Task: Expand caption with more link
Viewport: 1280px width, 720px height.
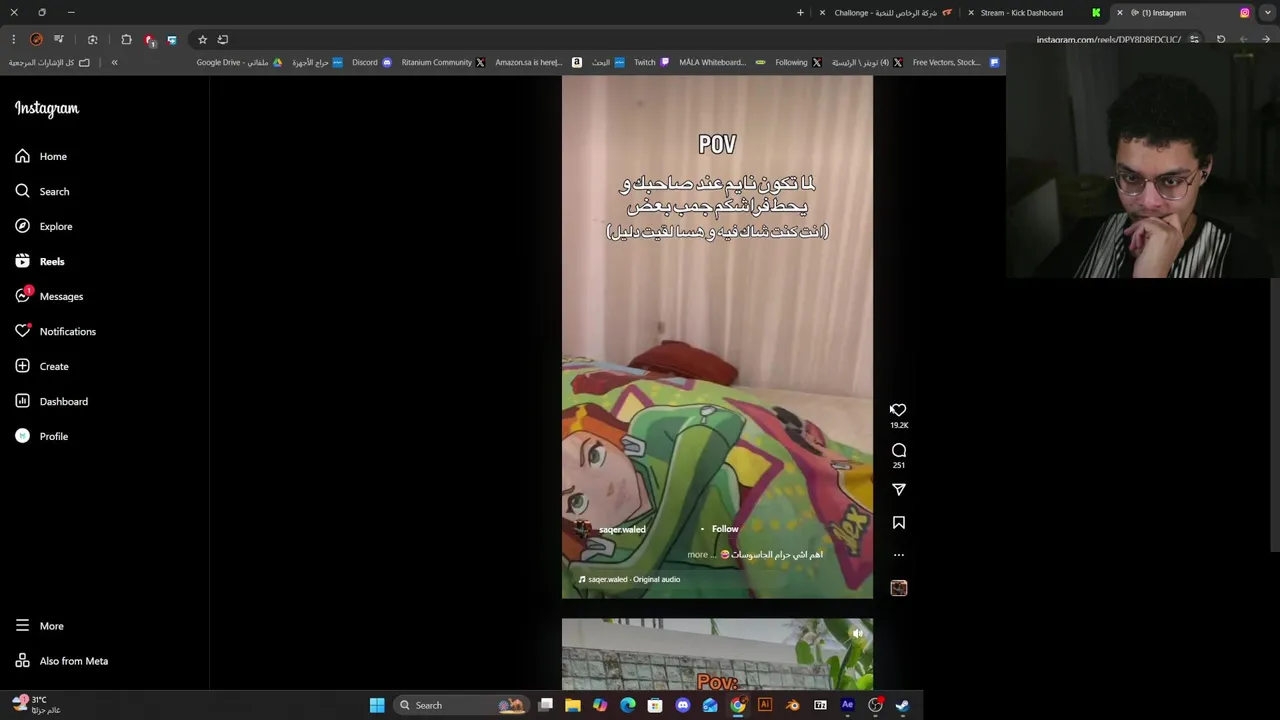Action: click(x=697, y=554)
